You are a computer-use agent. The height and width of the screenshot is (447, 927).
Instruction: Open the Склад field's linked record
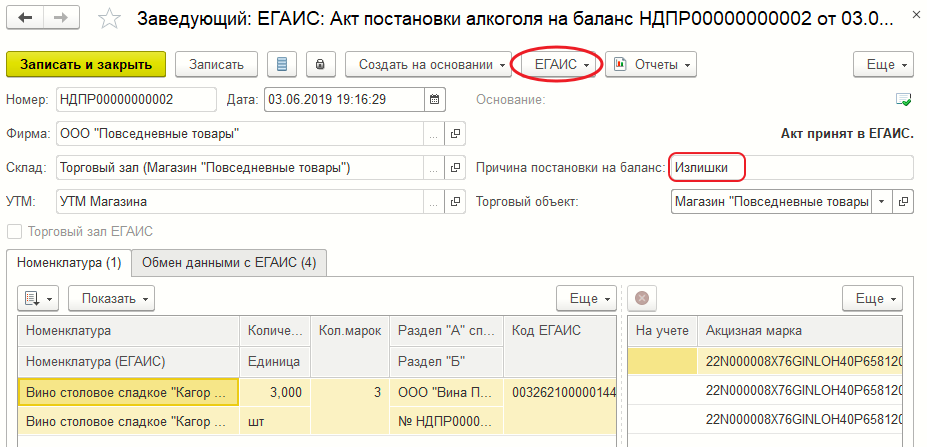point(455,167)
